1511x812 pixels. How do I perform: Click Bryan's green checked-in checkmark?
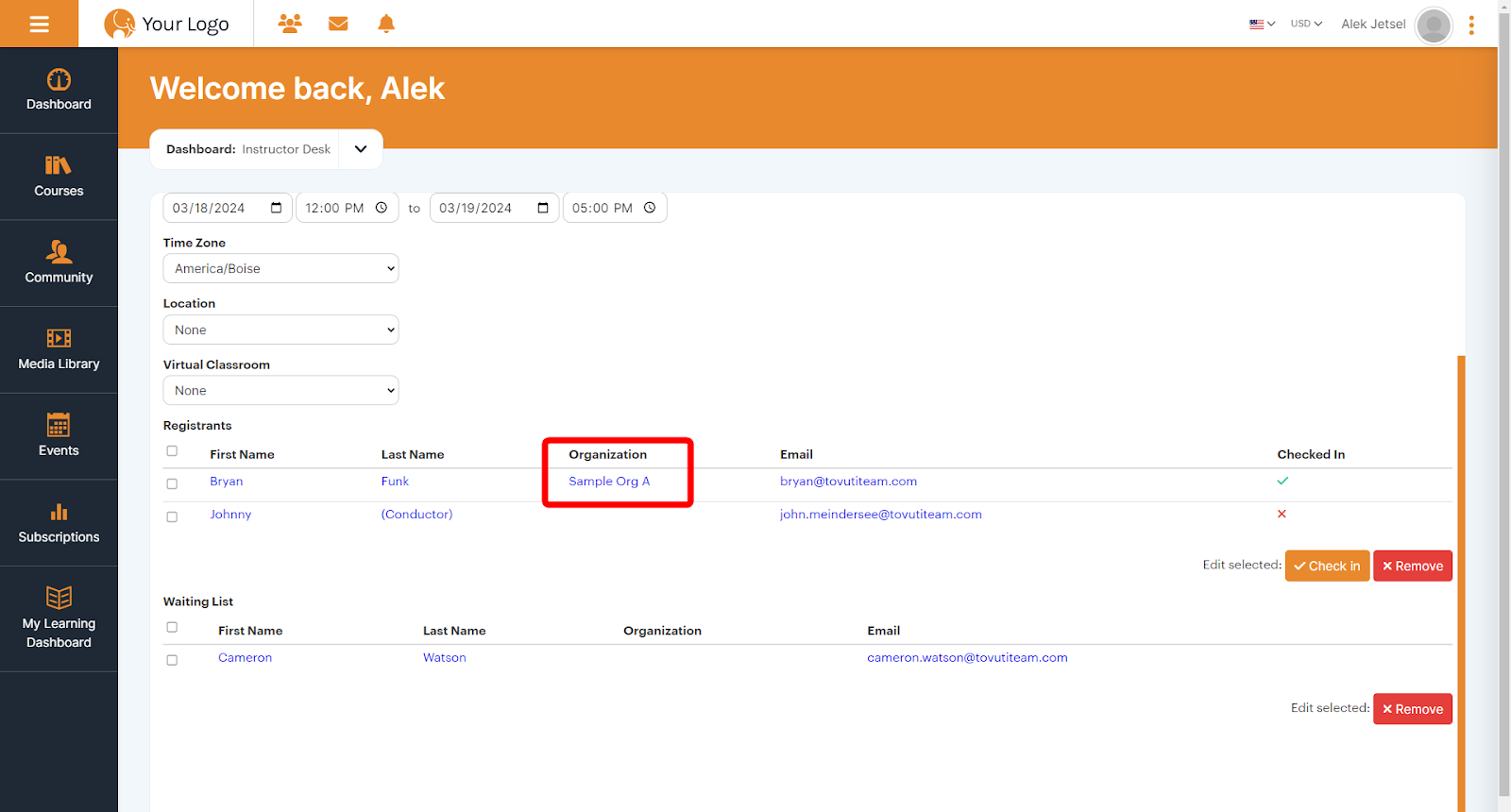(1282, 481)
